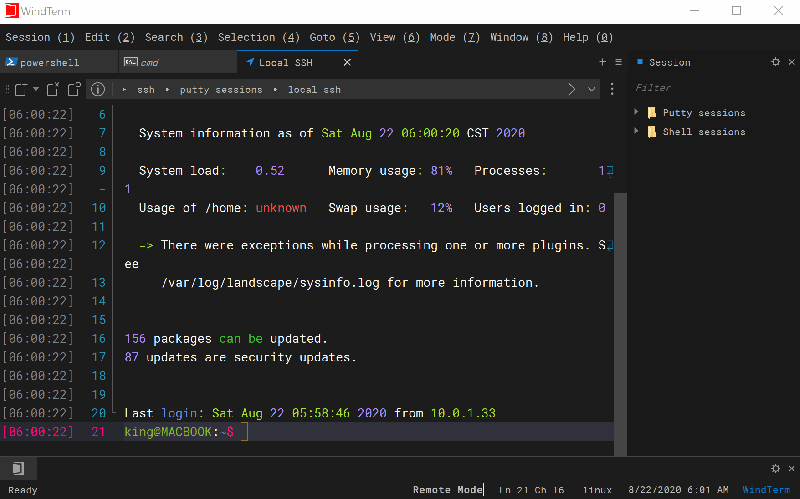Expand the path bar down-chevron dropdown
This screenshot has width=800, height=499.
click(x=591, y=89)
